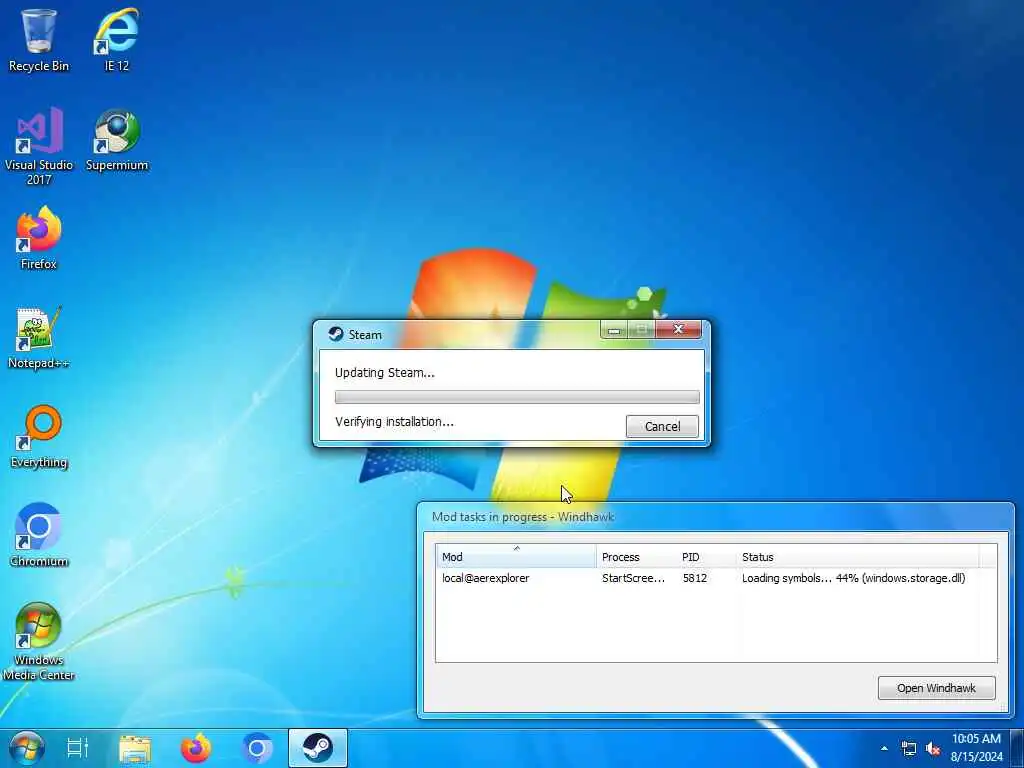This screenshot has height=768, width=1024.
Task: Click the Steam logo in title bar
Action: click(336, 334)
